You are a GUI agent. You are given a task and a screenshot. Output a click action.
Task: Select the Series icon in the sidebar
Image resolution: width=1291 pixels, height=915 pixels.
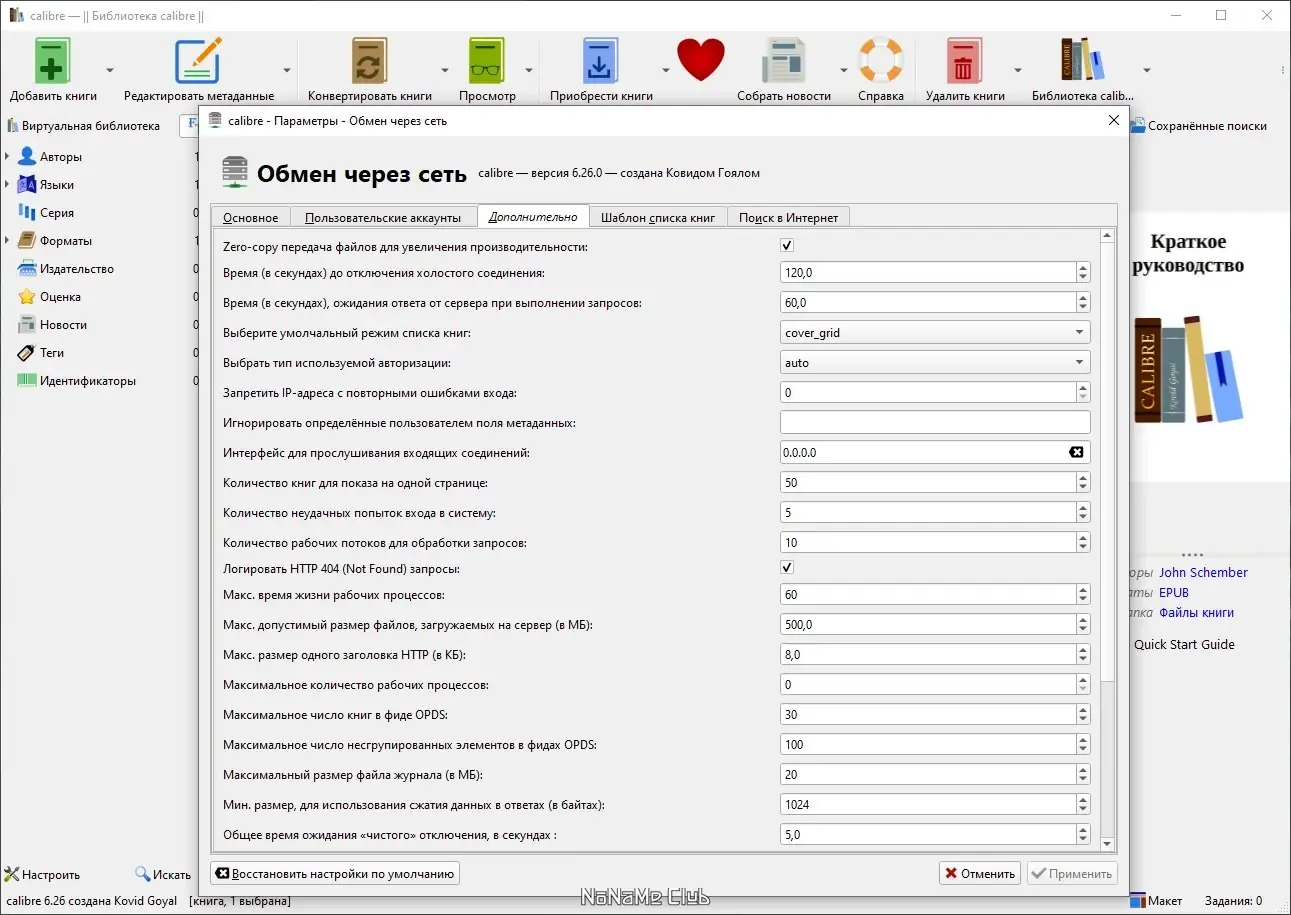click(x=27, y=213)
